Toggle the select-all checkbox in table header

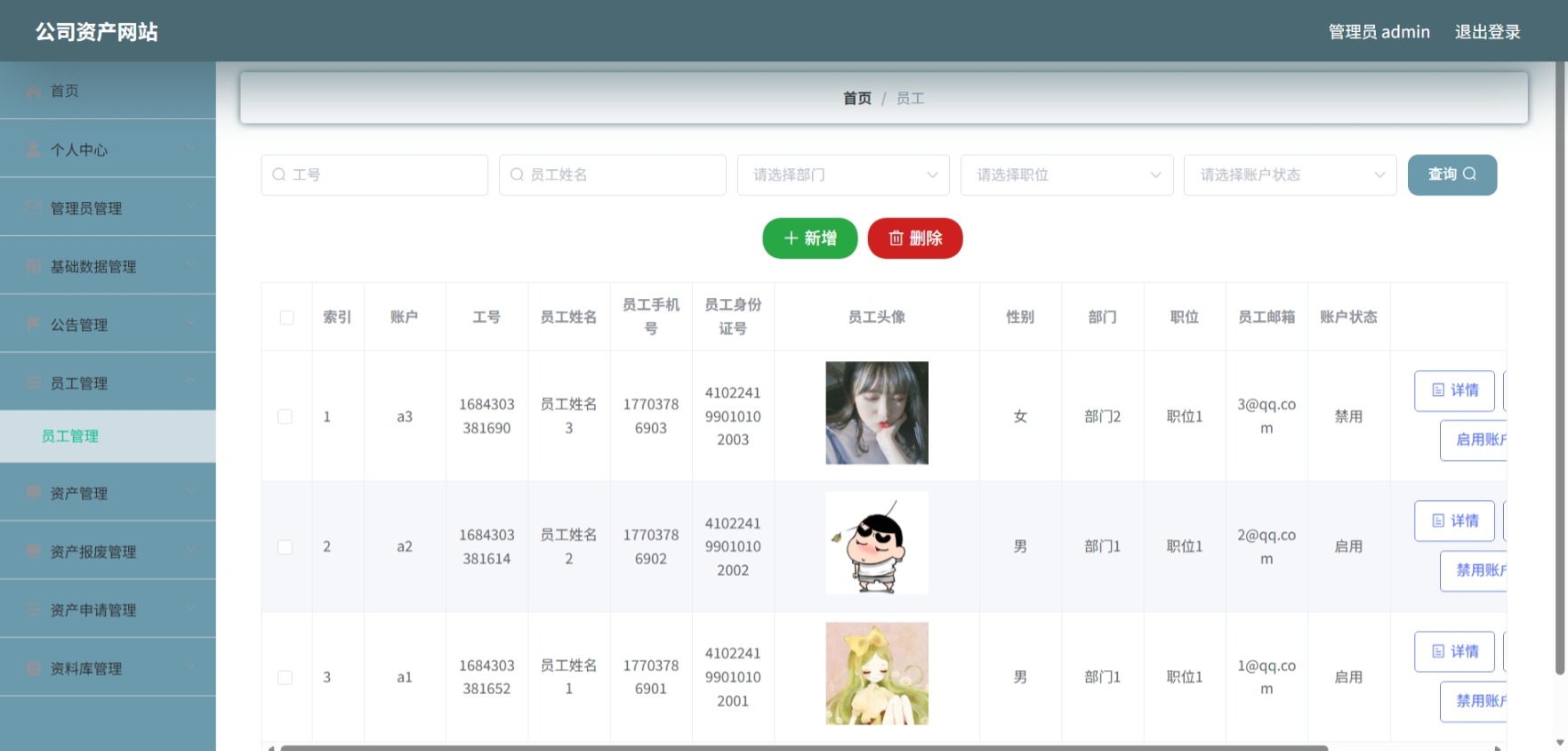coord(286,318)
